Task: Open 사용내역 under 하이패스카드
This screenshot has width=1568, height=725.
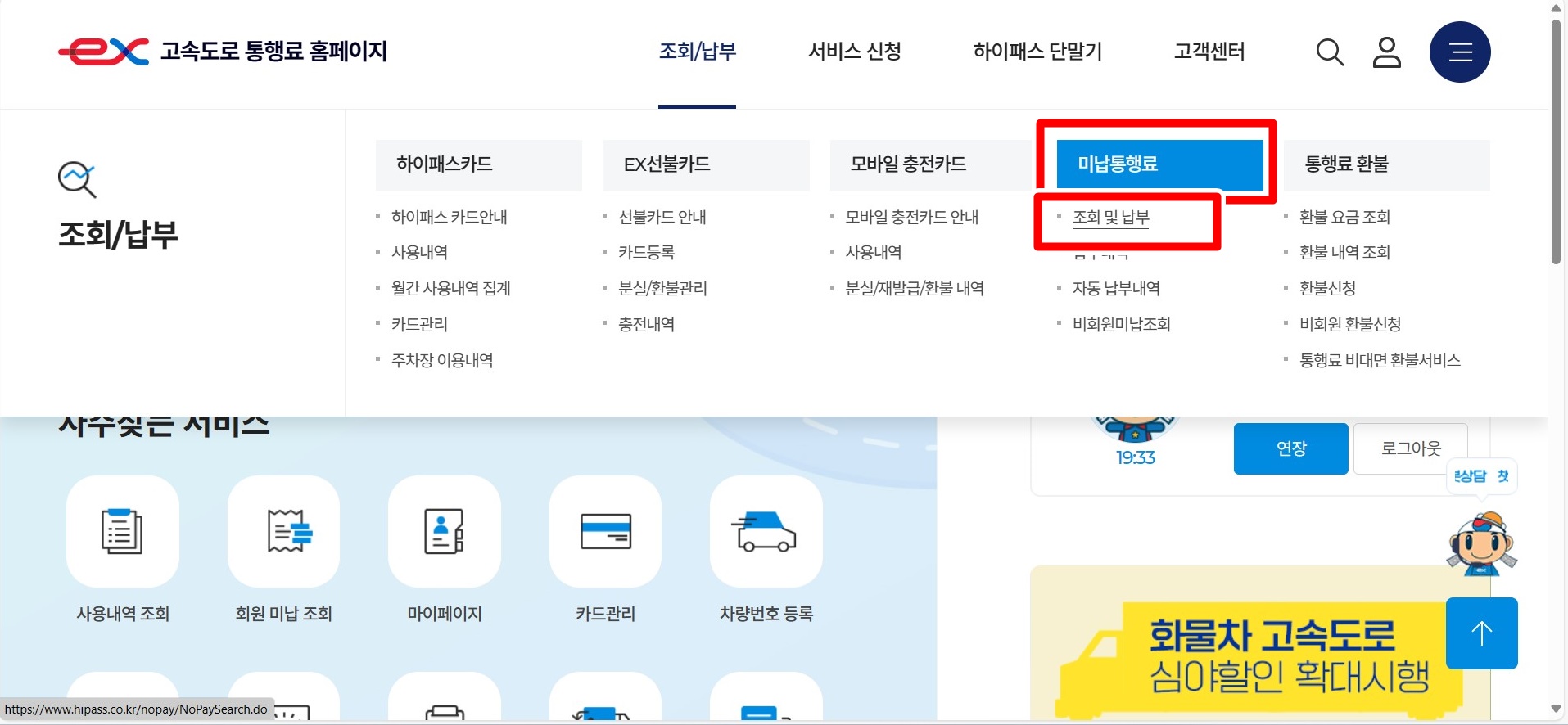Action: (419, 253)
